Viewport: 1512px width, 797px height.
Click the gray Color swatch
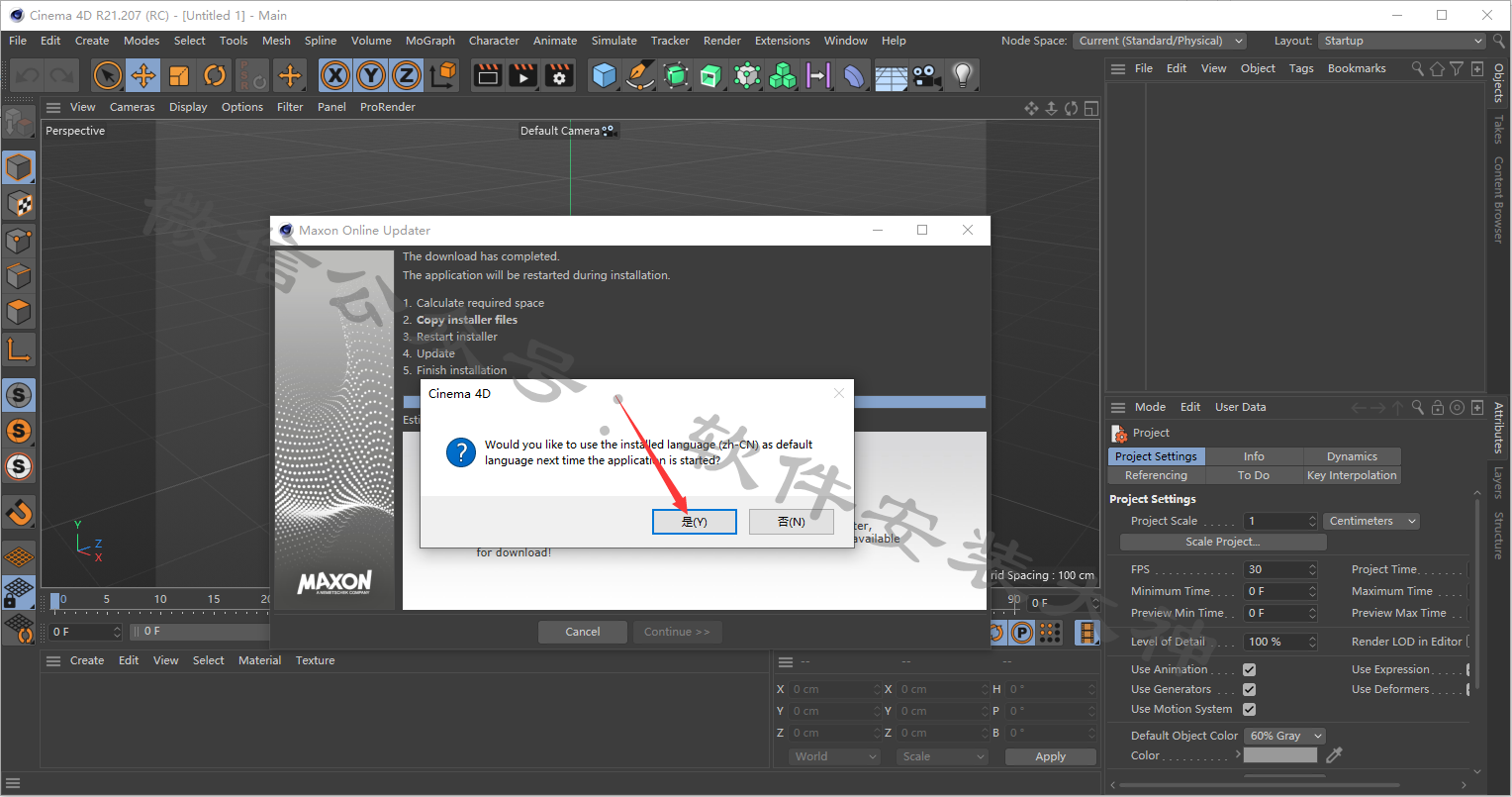tap(1280, 755)
